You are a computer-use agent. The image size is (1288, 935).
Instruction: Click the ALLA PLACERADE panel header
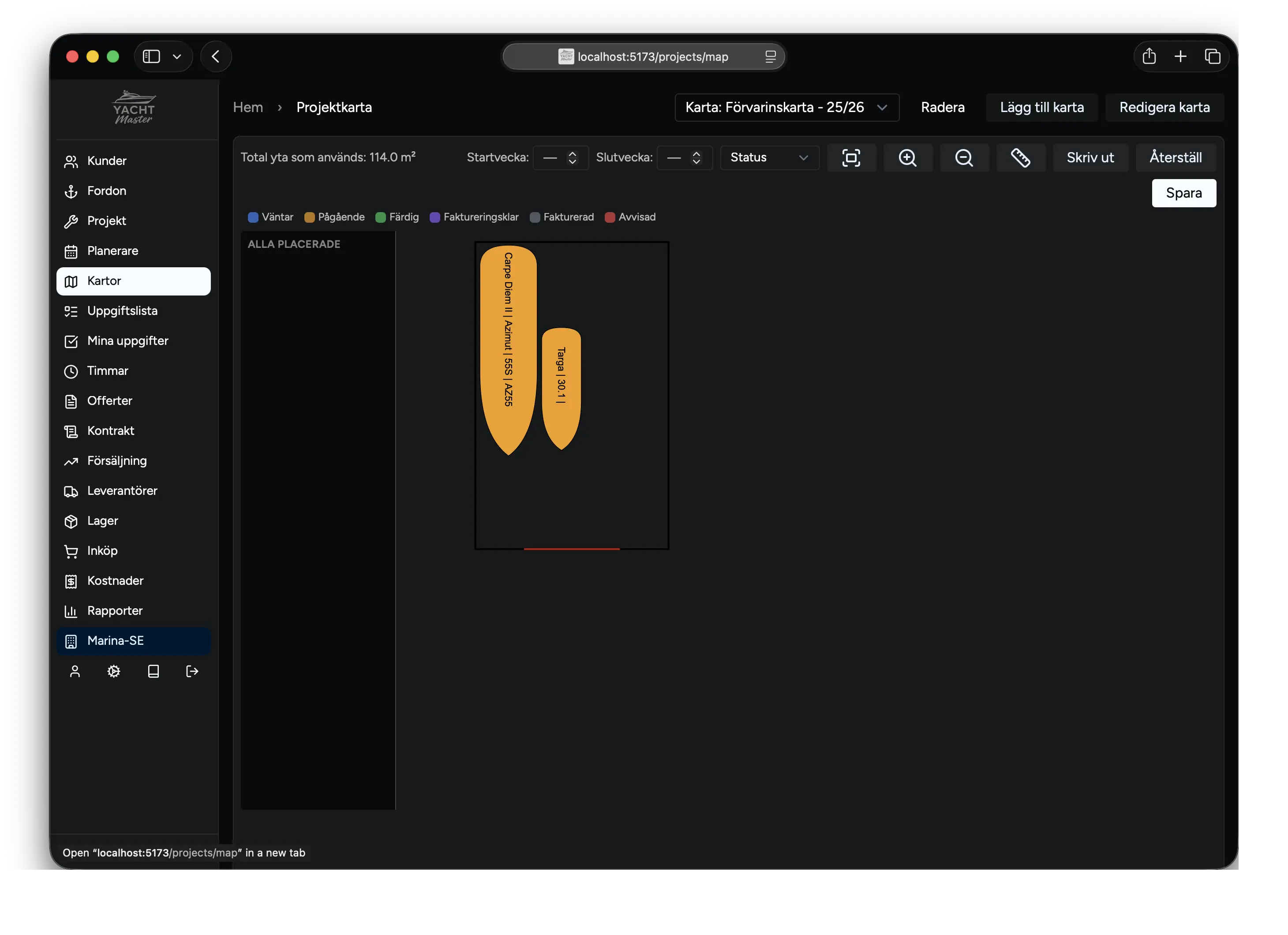click(x=295, y=245)
